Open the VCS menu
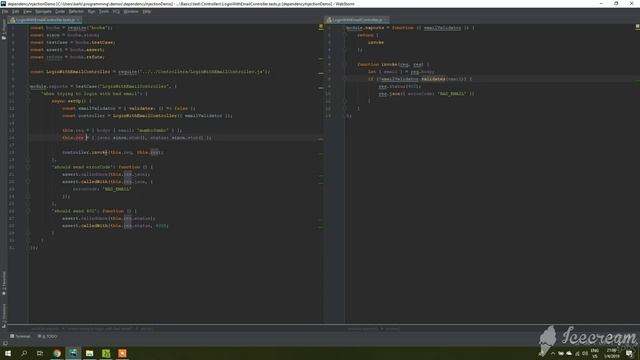 116,11
